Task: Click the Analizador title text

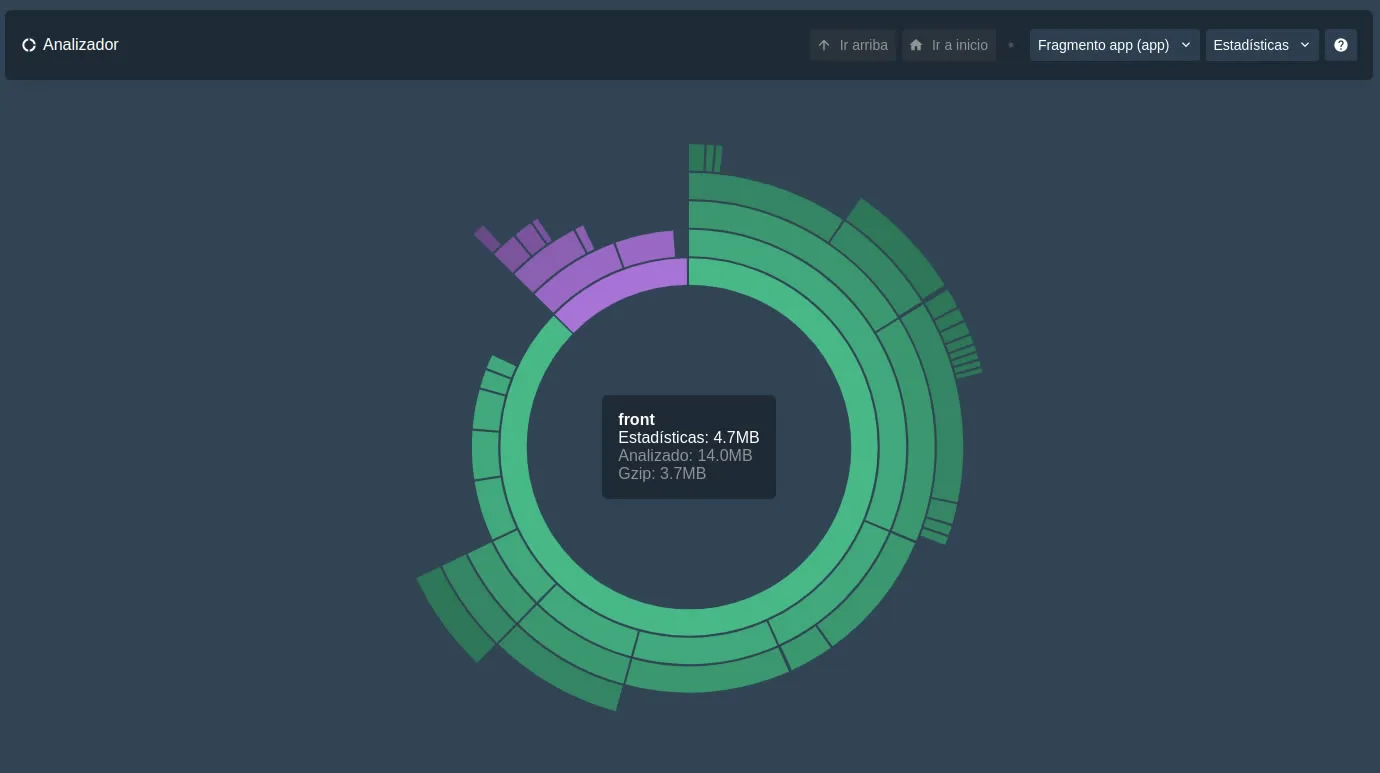Action: point(81,45)
